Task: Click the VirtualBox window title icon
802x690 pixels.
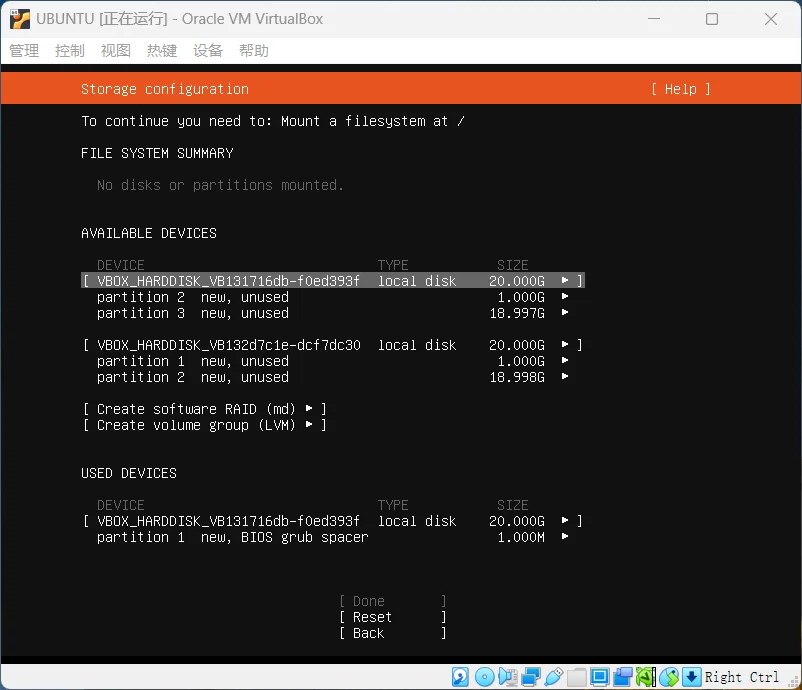Action: point(19,19)
